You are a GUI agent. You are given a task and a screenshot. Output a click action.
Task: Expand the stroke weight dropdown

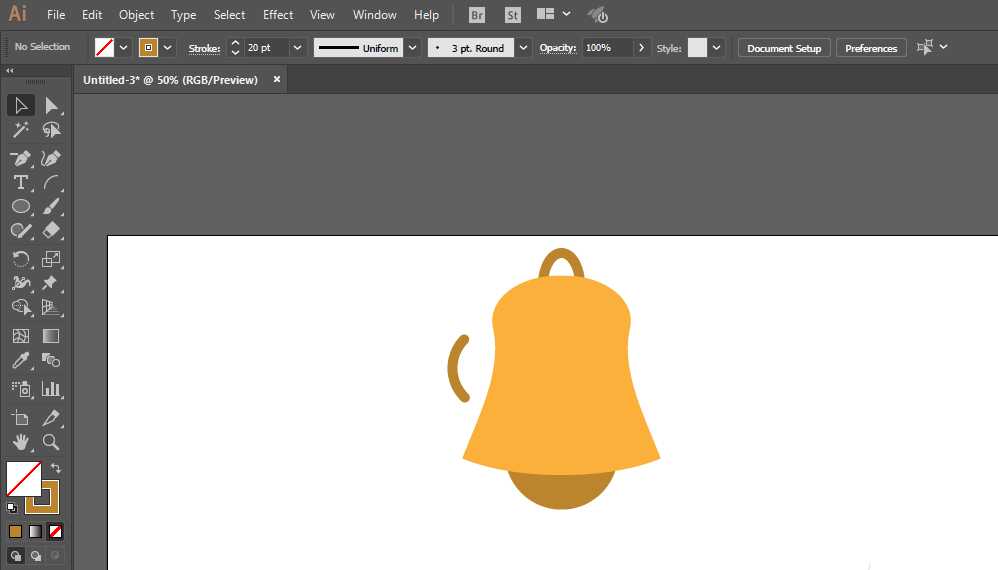(297, 48)
